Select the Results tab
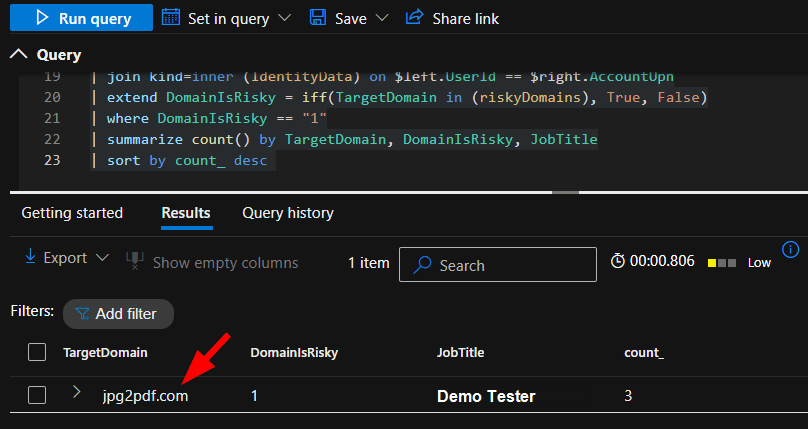The height and width of the screenshot is (429, 808). click(x=186, y=213)
